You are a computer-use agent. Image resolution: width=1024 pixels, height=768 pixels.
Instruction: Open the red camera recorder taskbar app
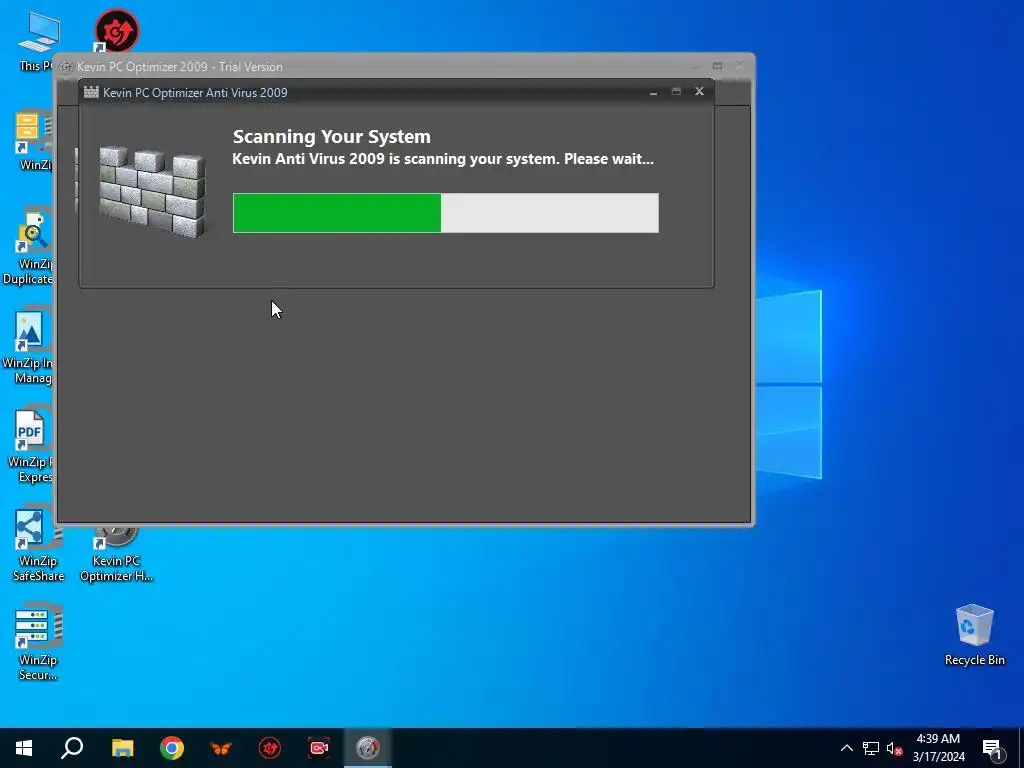(319, 748)
